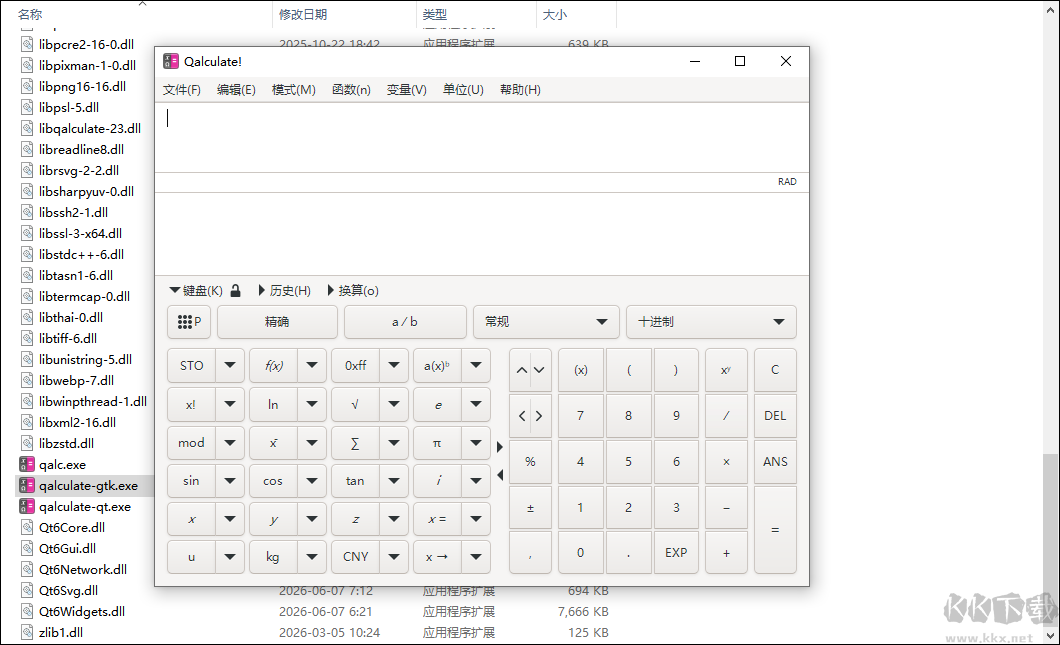Select qalculate-gtk.exe file icon in Explorer

27,485
